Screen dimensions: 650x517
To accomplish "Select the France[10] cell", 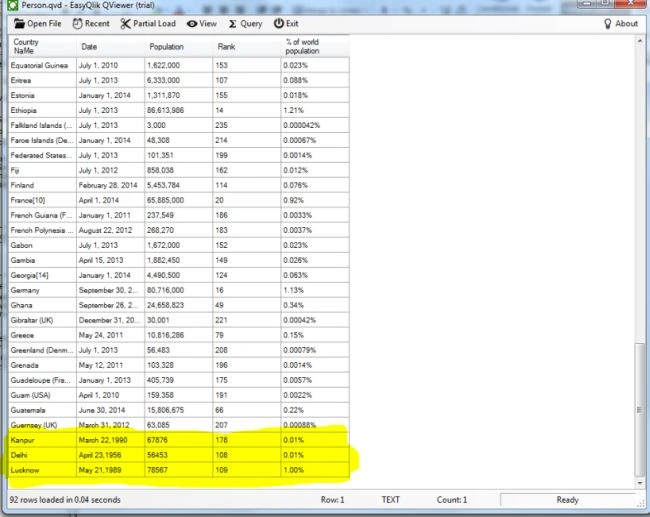I will (42, 200).
